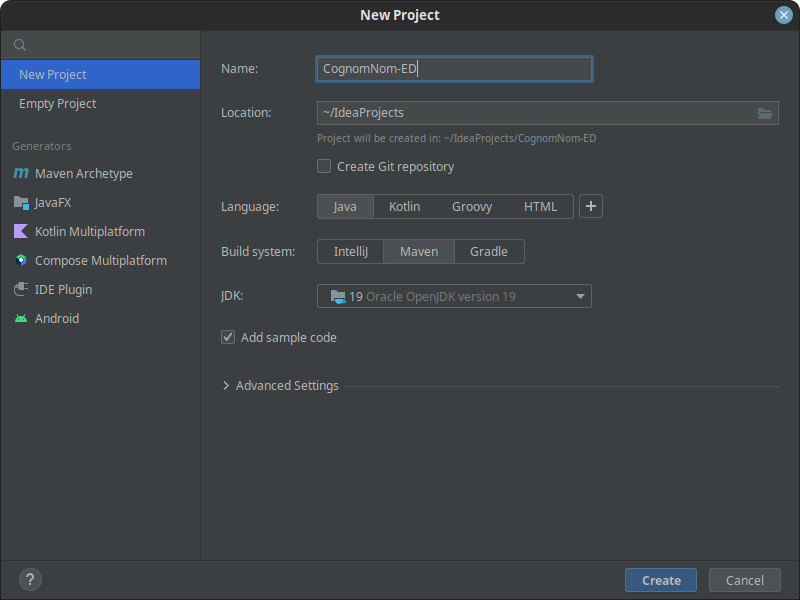The height and width of the screenshot is (600, 800).
Task: Expand Advanced Settings section
Action: (x=226, y=386)
